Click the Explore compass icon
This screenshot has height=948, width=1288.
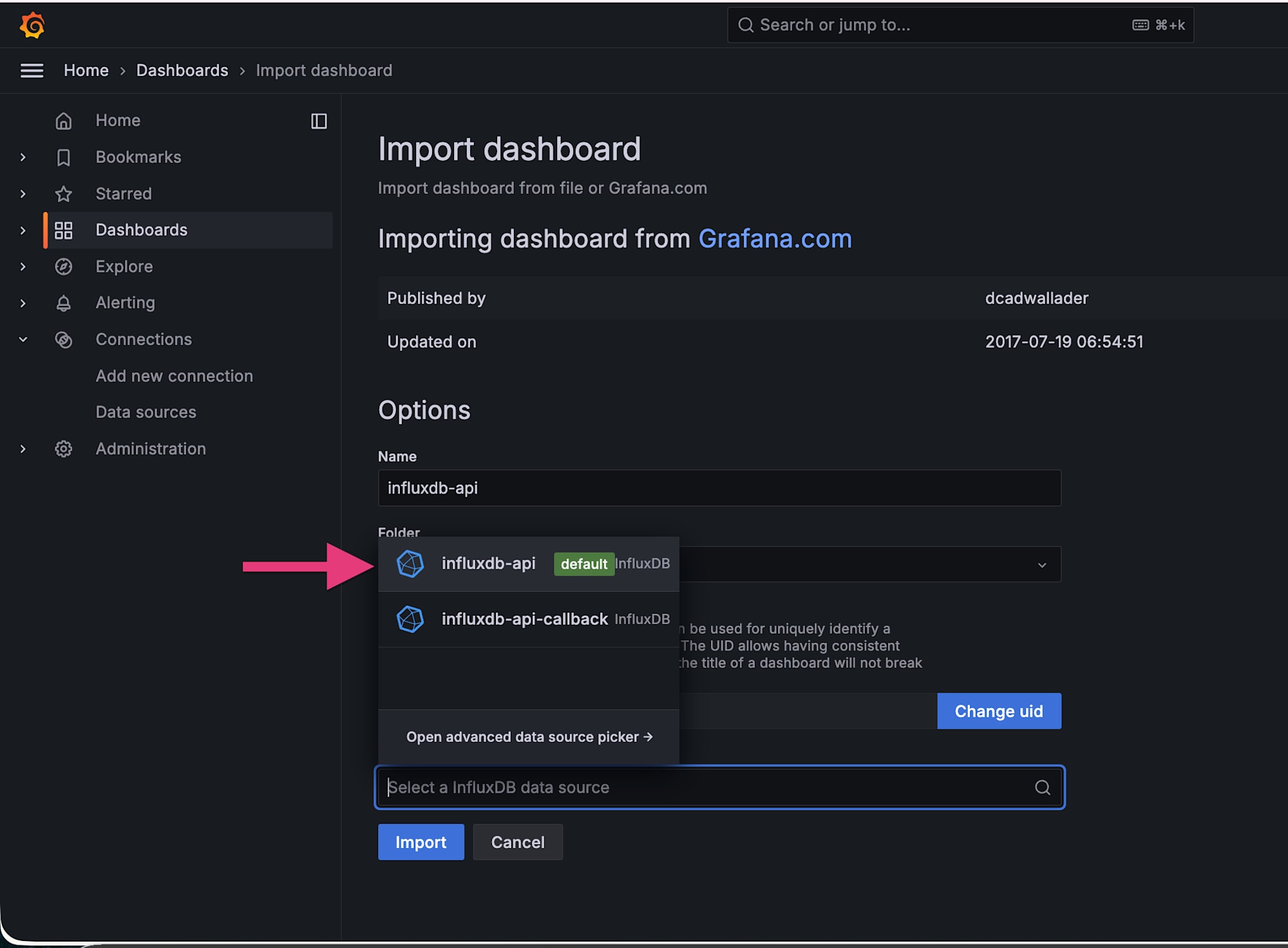click(63, 267)
